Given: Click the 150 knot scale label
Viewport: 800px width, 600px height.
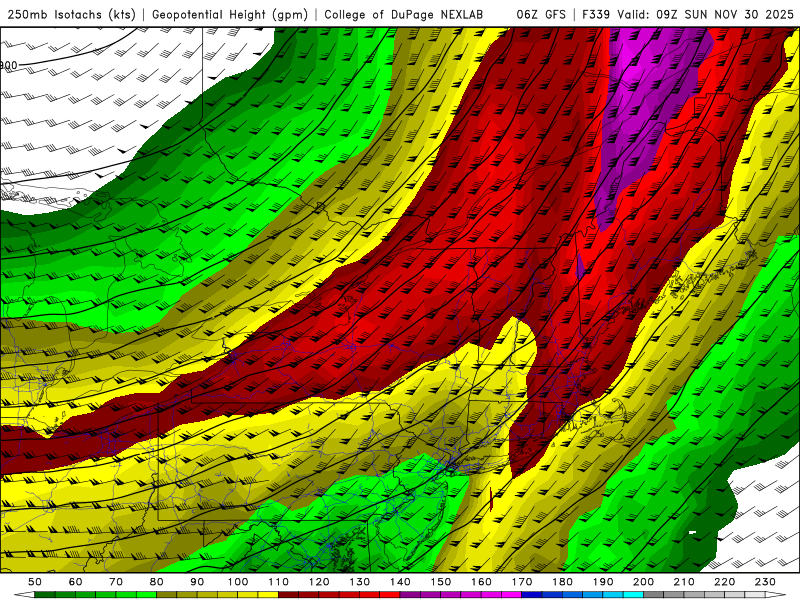Looking at the screenshot, I should [x=441, y=582].
